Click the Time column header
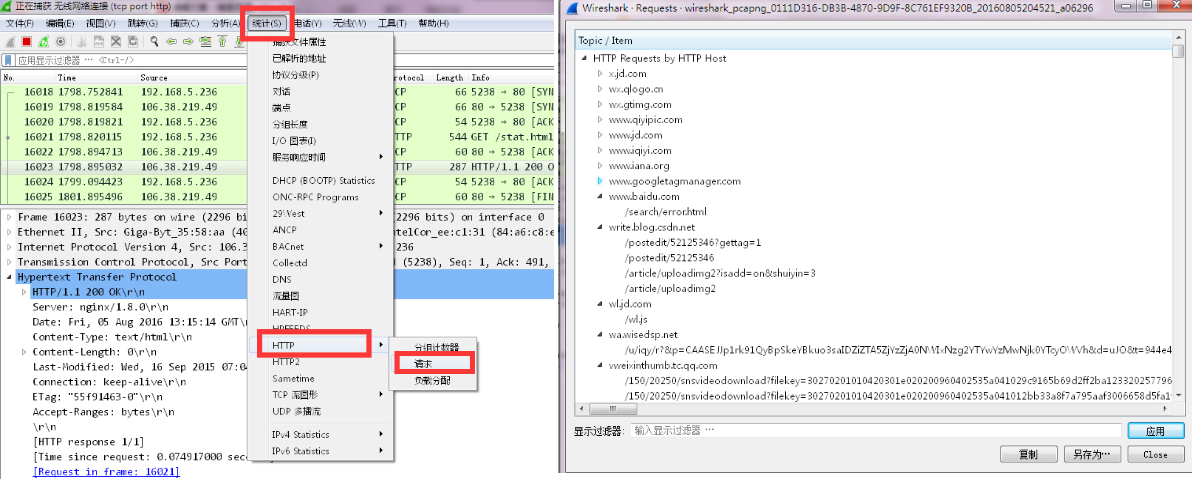This screenshot has height=489, width=1199. [x=67, y=77]
